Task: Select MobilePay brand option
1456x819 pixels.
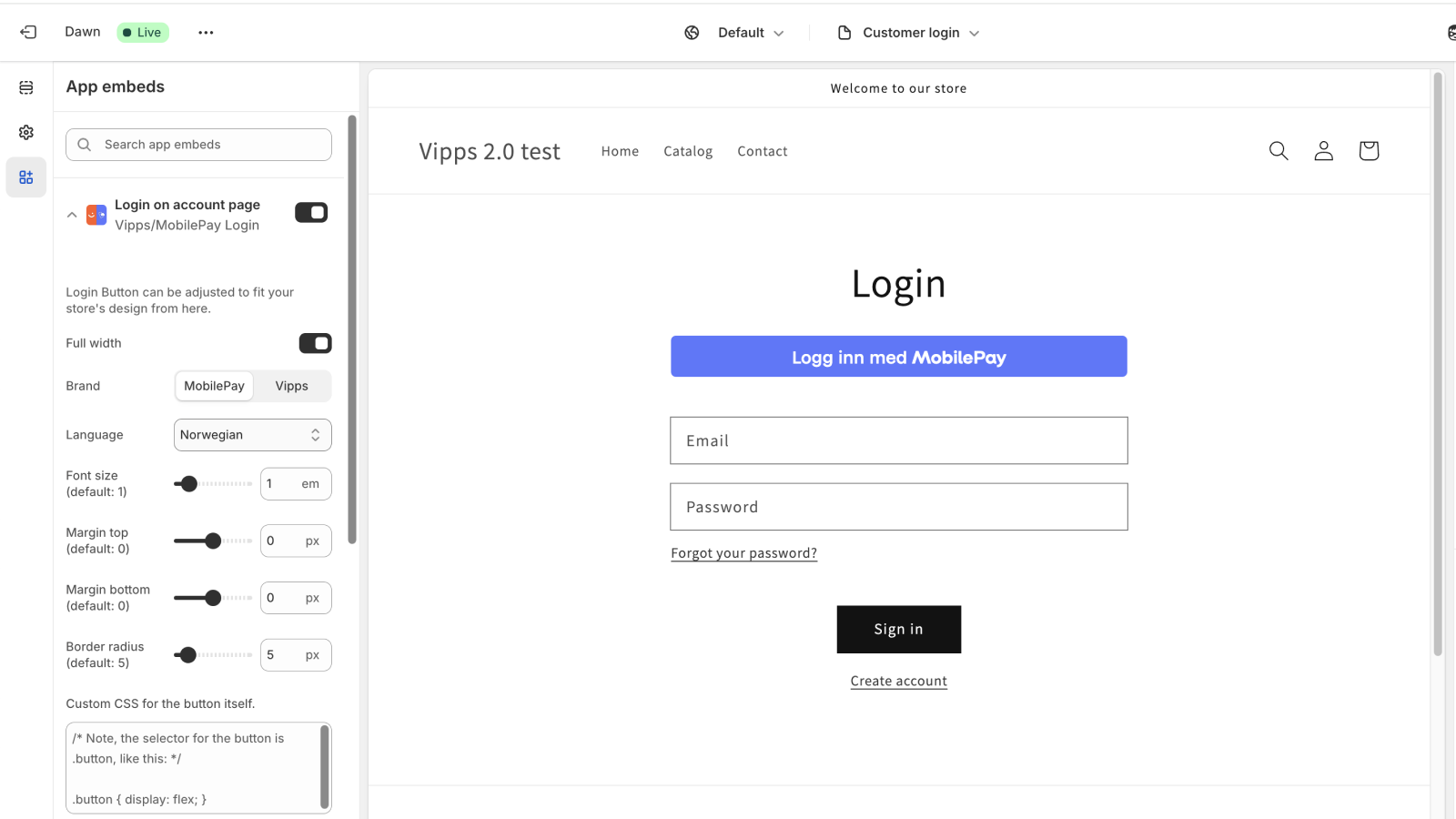Action: click(x=214, y=386)
